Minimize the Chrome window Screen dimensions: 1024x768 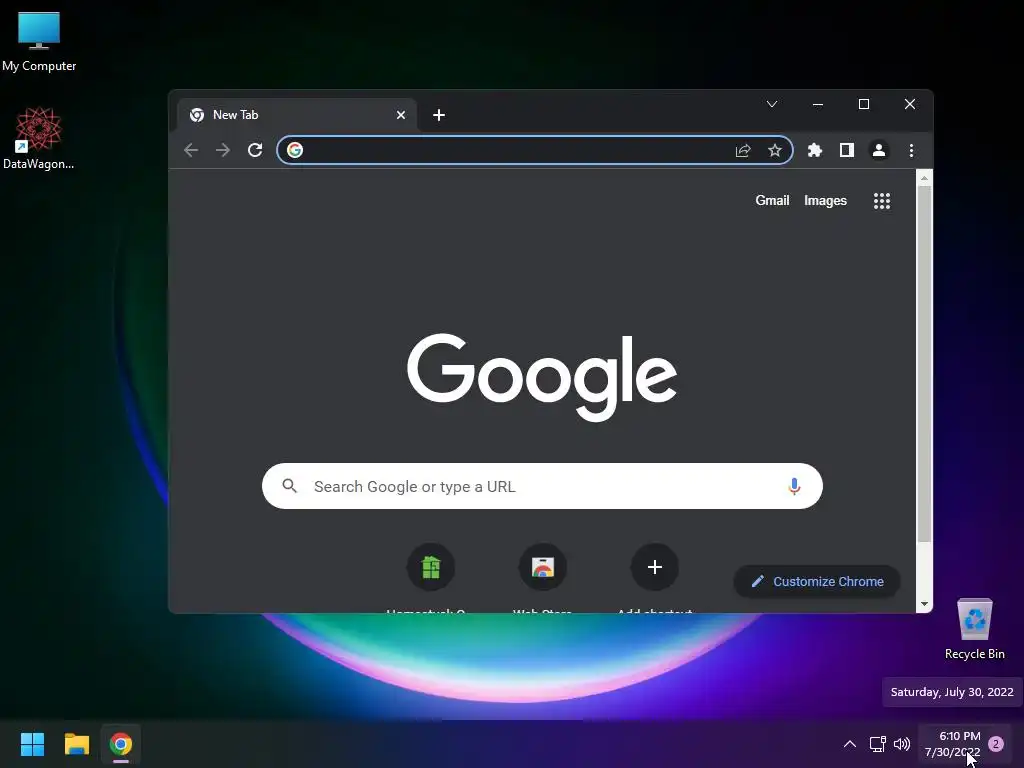[x=818, y=104]
